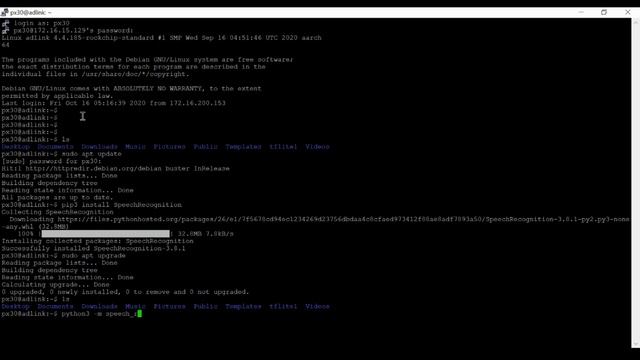Click the httpredir.debian.org URL
The image size is (640, 360).
click(93, 169)
